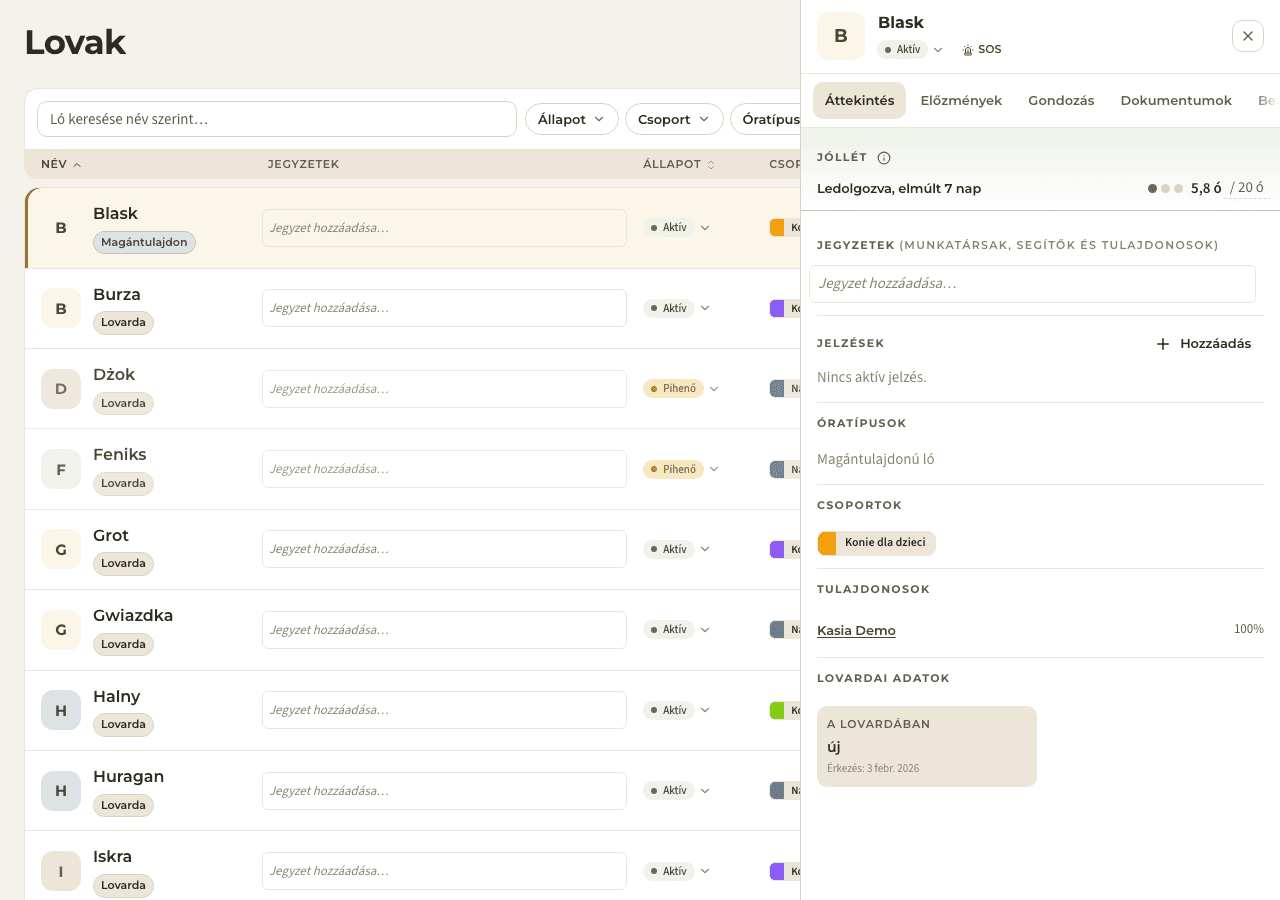
Task: Click the Magántulajdon tag under Blask
Action: click(x=145, y=242)
